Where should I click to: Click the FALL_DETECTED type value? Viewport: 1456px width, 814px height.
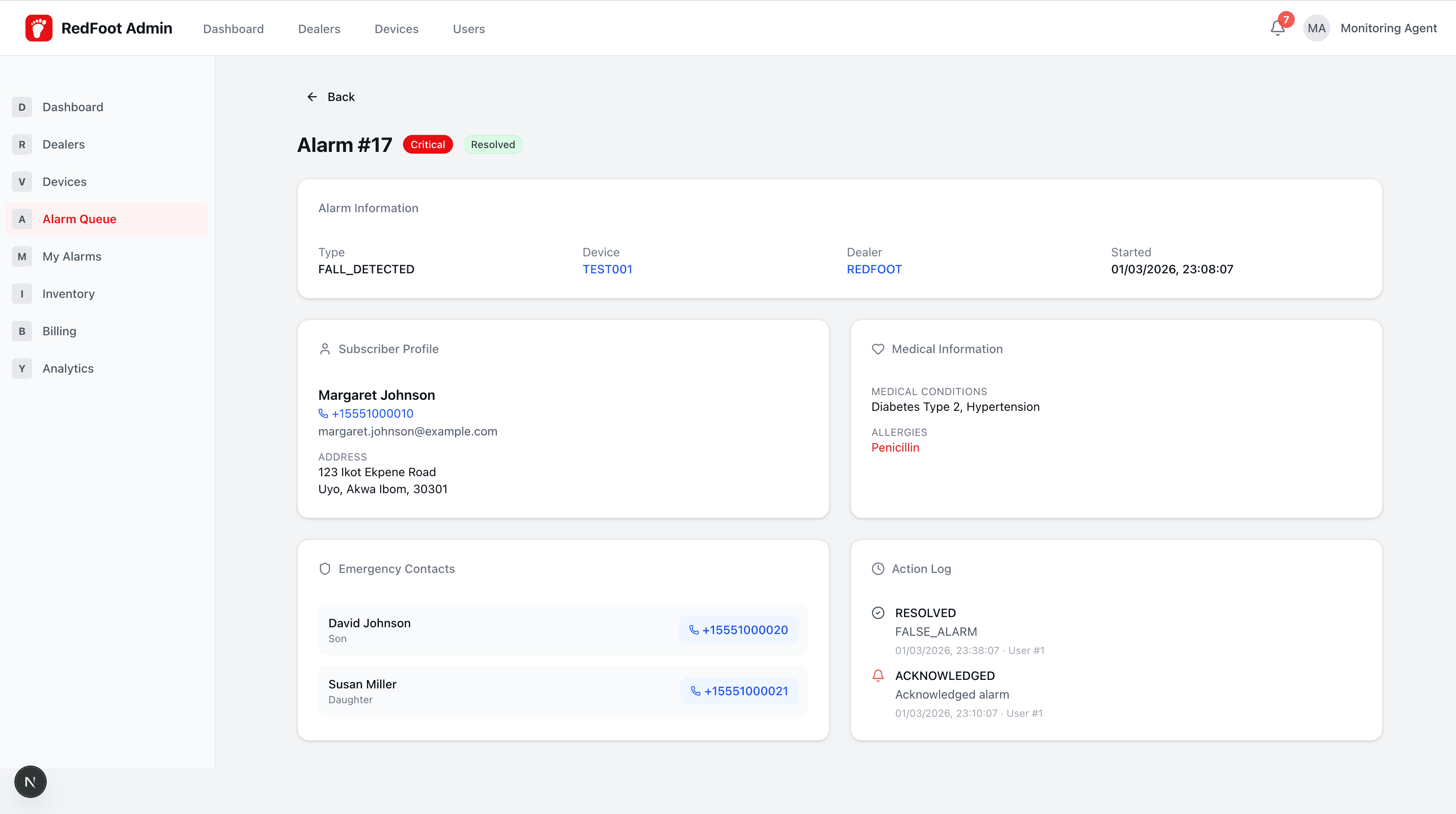366,269
